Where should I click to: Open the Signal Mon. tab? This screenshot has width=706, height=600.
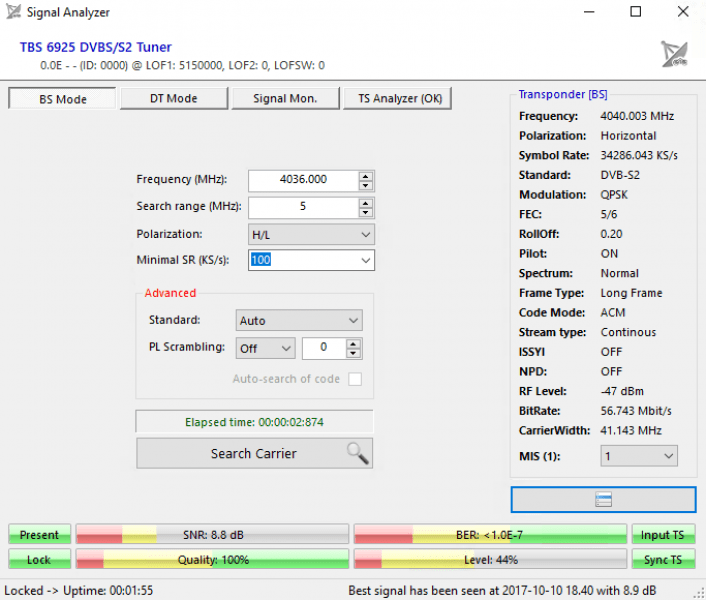pos(285,99)
